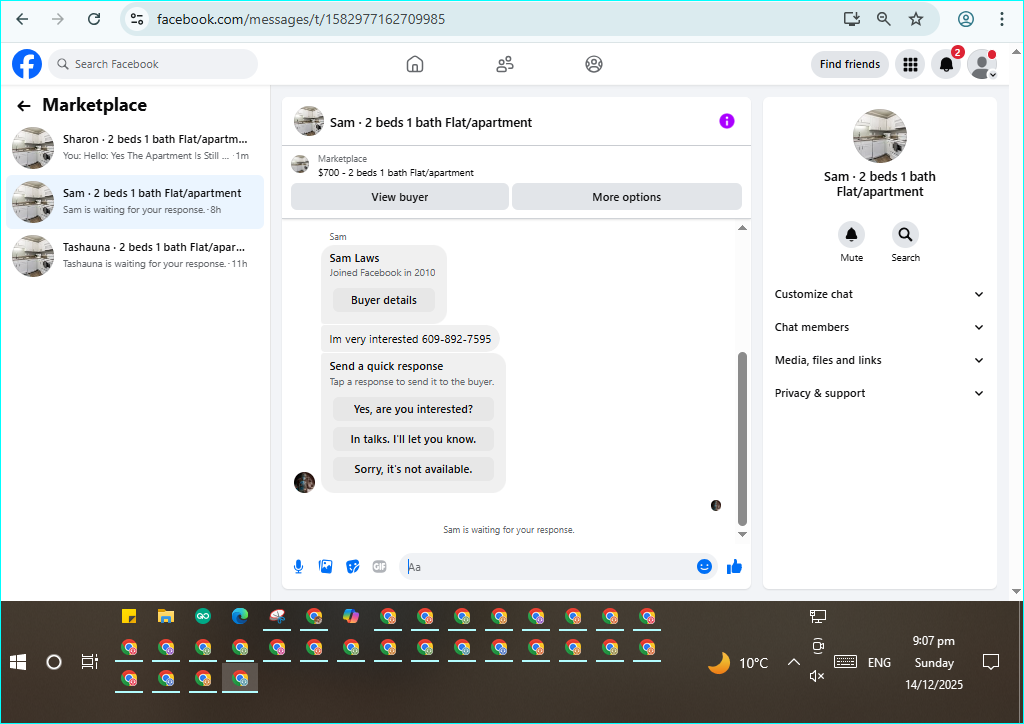Go to the Facebook Home icon
Viewport: 1024px width, 724px height.
(415, 64)
